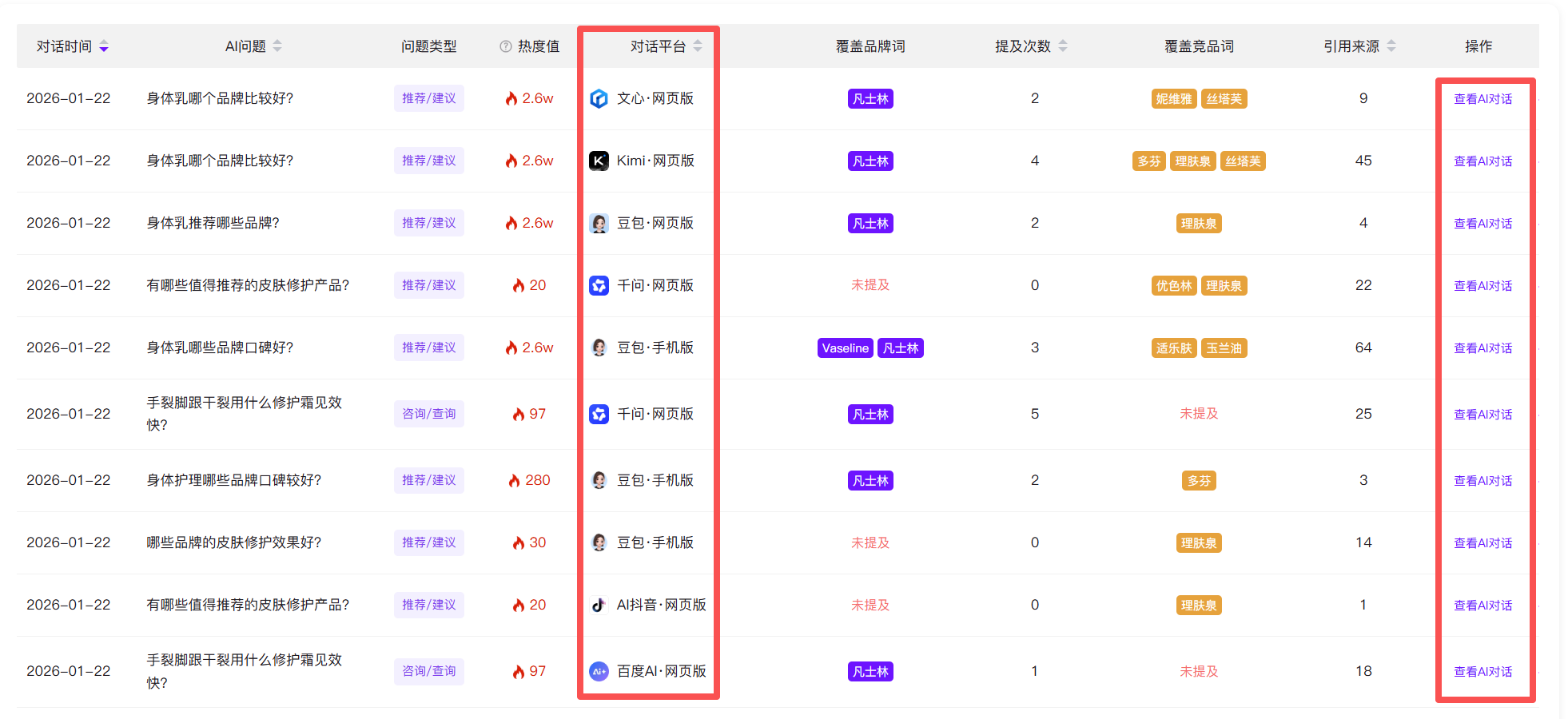Viewport: 1568px width, 719px height.
Task: Click the 玉兰油 competitor tag
Action: tap(1224, 348)
